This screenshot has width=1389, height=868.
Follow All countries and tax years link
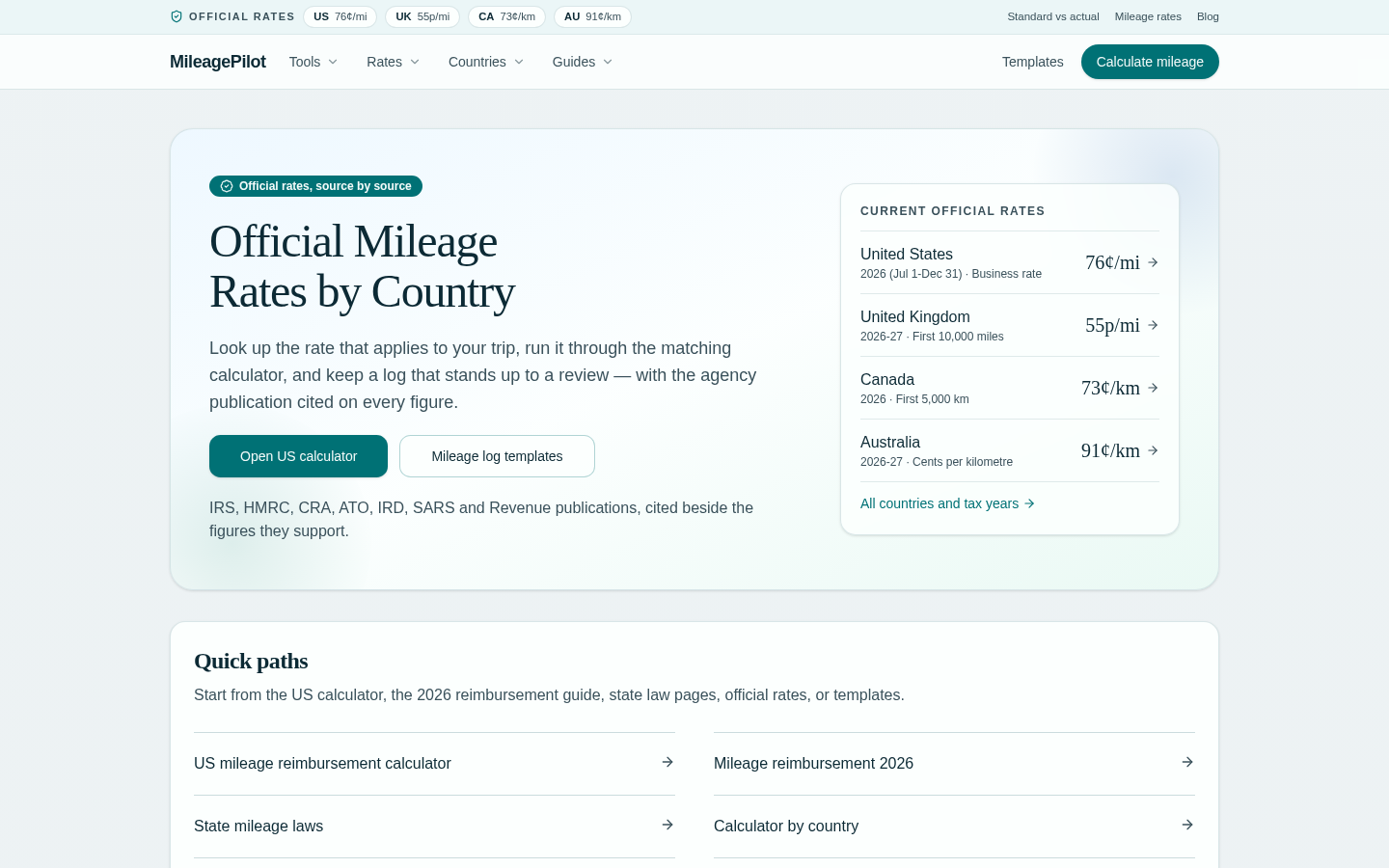point(947,503)
